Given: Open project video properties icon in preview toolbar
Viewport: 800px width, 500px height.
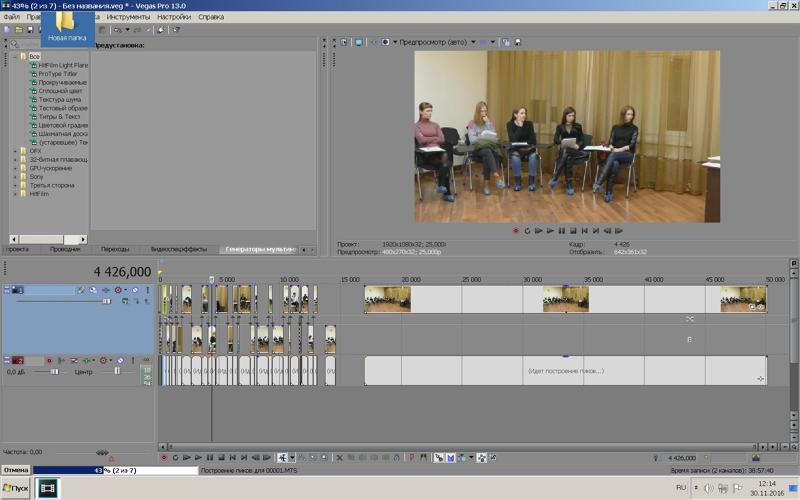Looking at the screenshot, I should click(343, 42).
